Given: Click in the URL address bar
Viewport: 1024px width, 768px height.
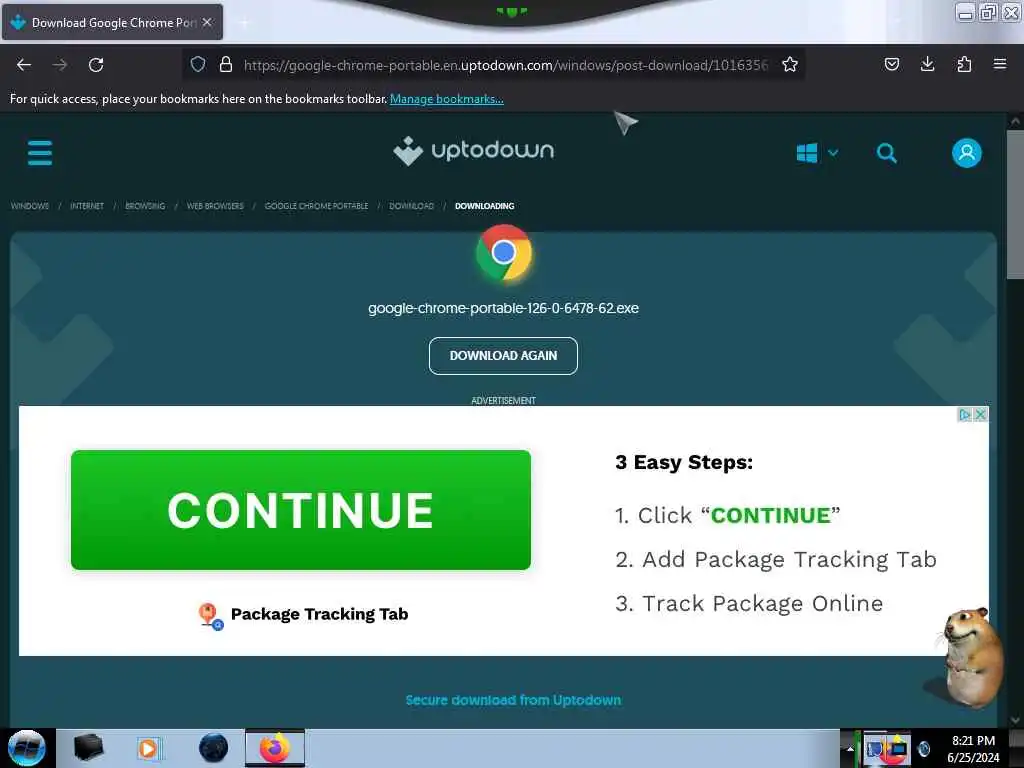Looking at the screenshot, I should pyautogui.click(x=505, y=65).
